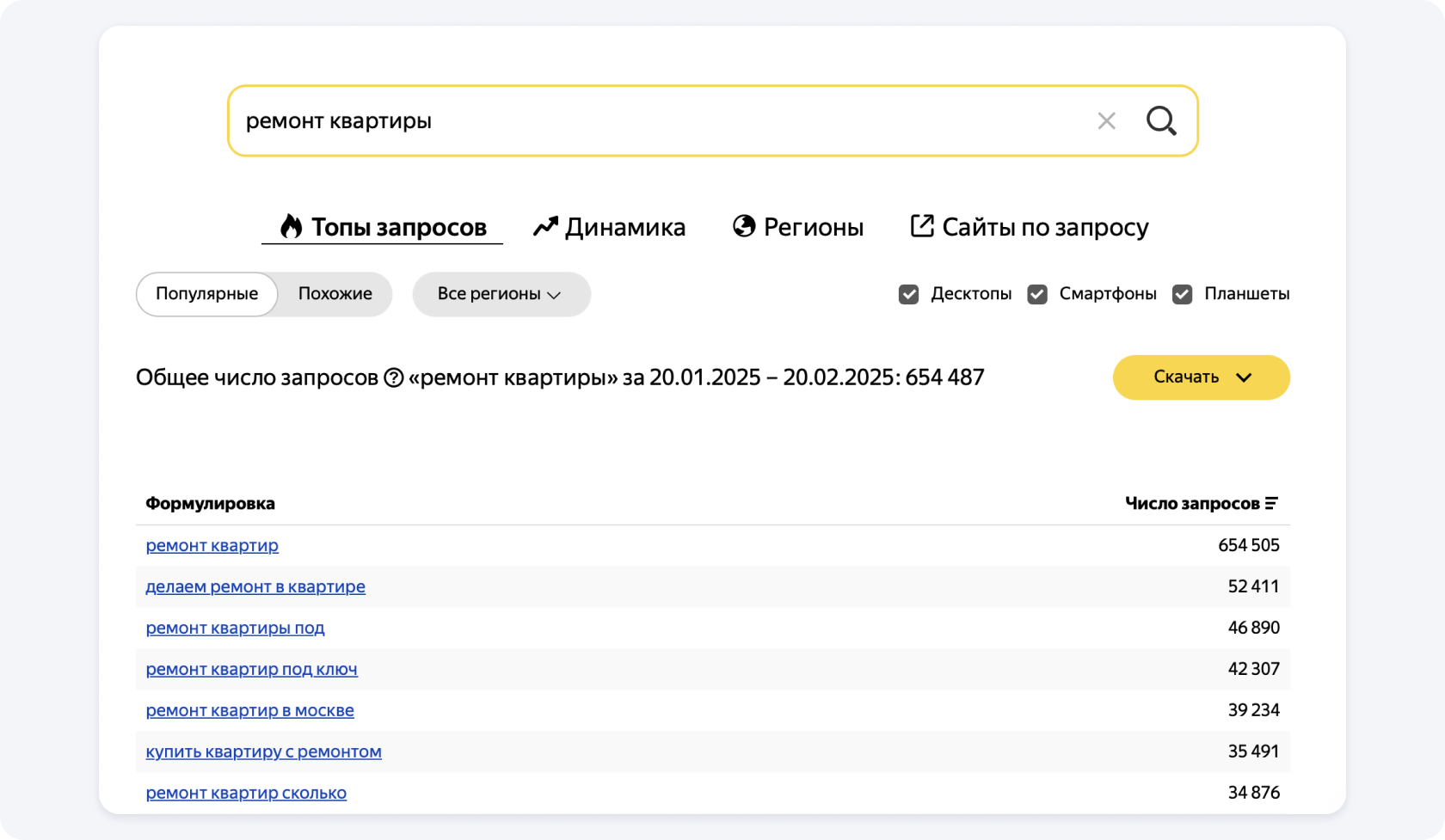Click the ремонт квартир в москве link
The width and height of the screenshot is (1445, 840).
point(249,710)
